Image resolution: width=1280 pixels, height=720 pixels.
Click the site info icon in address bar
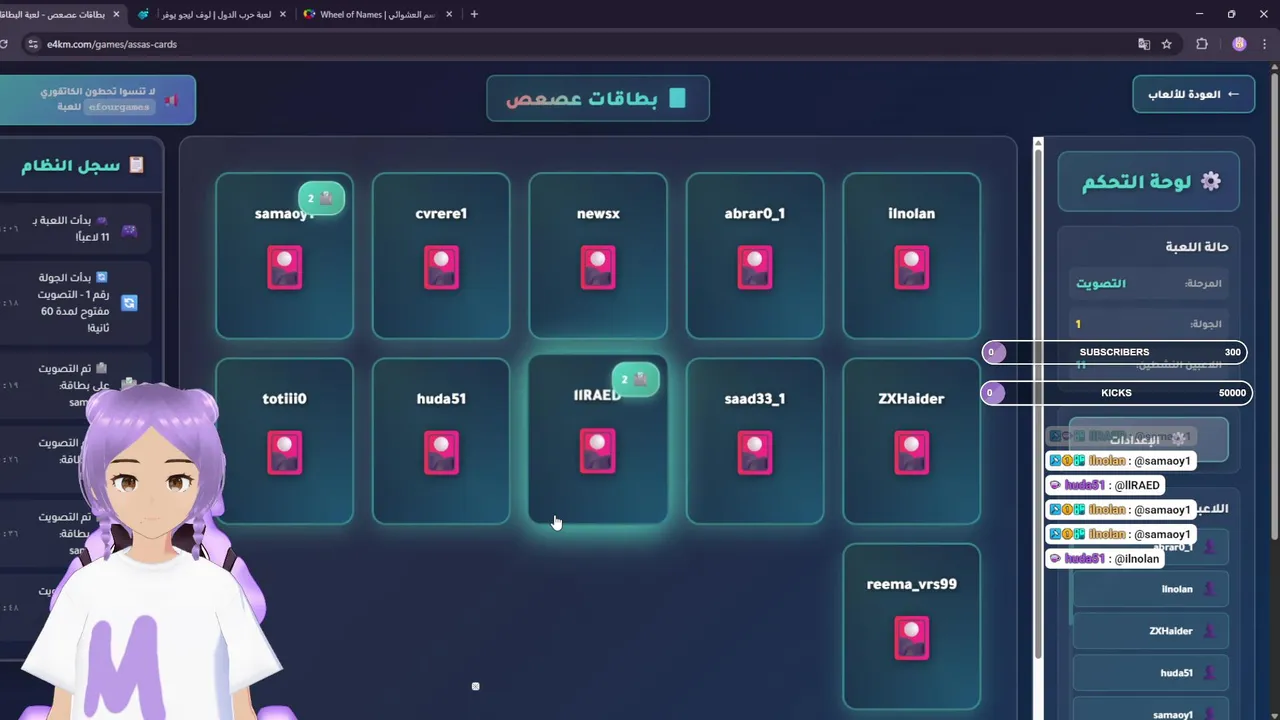33,44
